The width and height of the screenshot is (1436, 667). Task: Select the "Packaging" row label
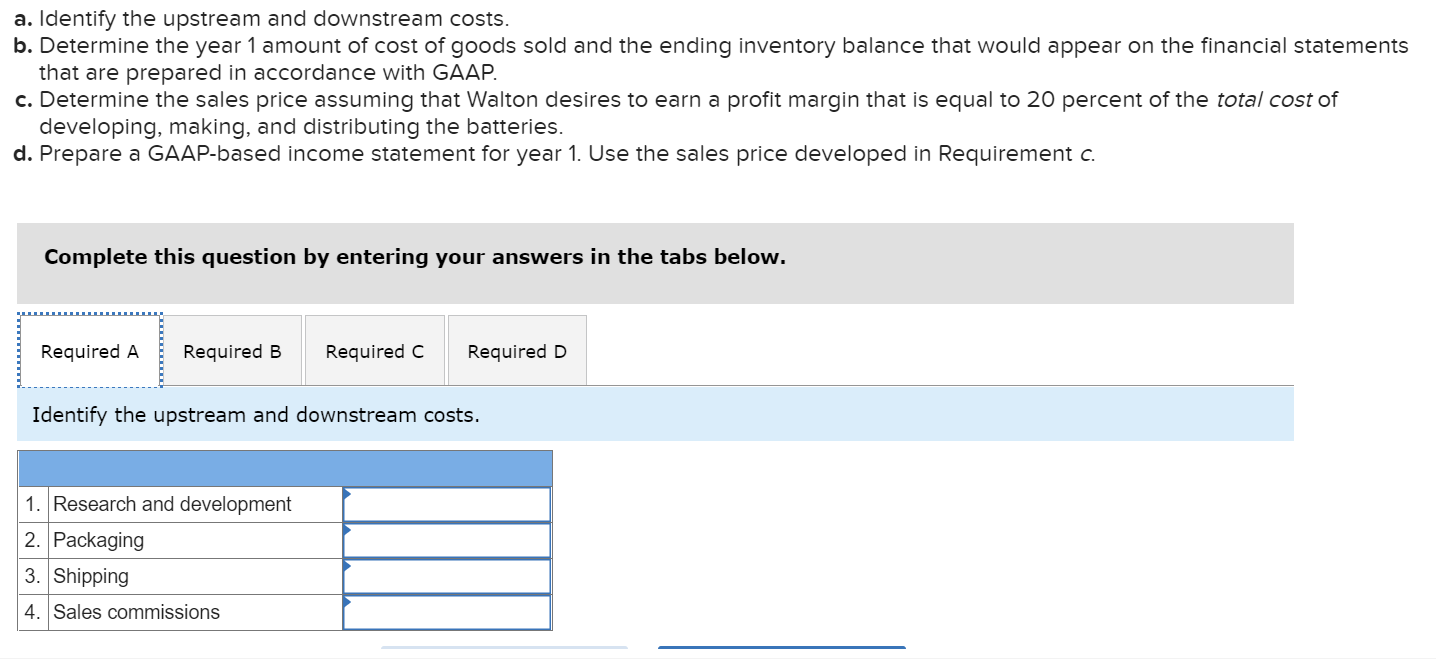coord(98,540)
